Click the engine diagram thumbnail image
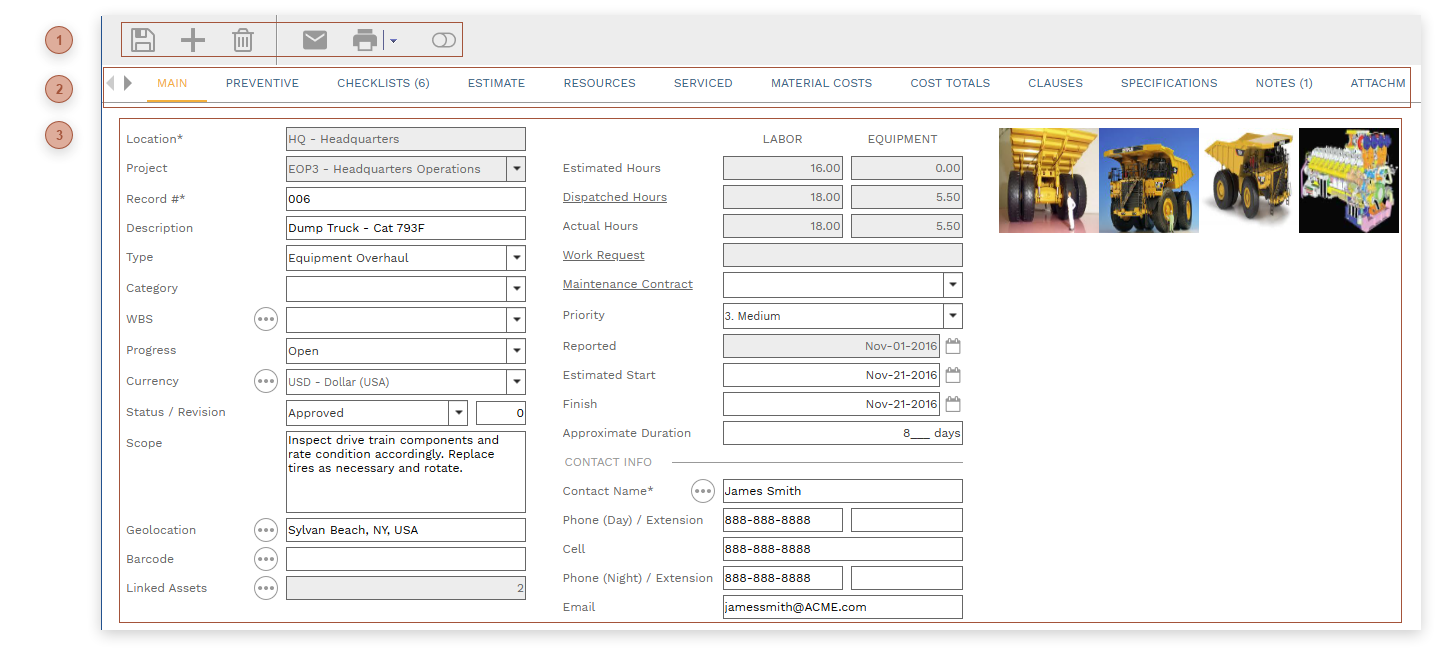This screenshot has height=653, width=1440. tap(1348, 181)
